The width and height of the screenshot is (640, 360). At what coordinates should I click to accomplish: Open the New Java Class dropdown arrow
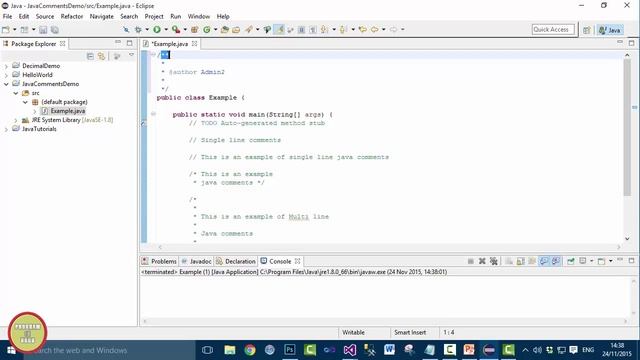216,30
